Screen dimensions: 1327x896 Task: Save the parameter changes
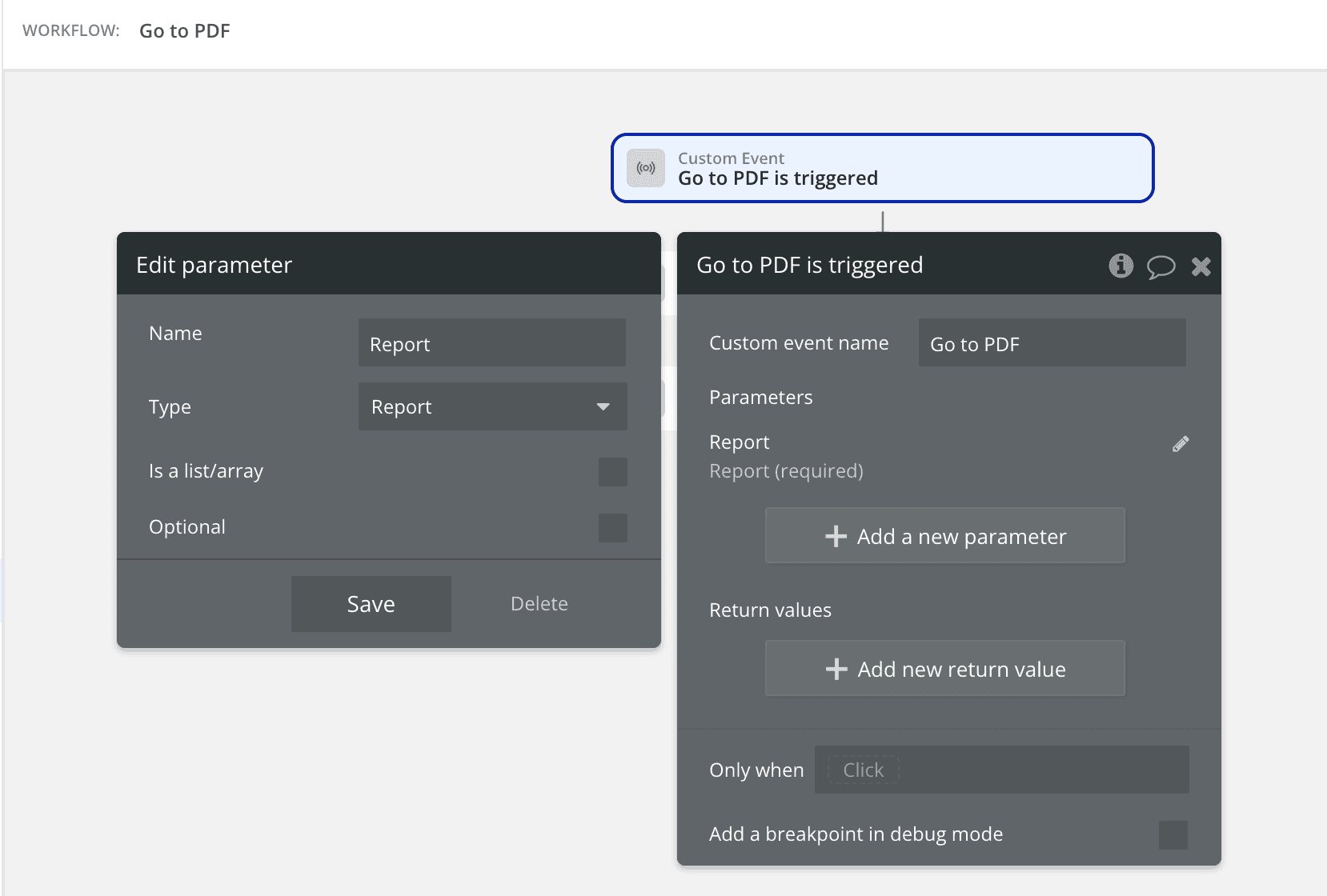point(371,604)
